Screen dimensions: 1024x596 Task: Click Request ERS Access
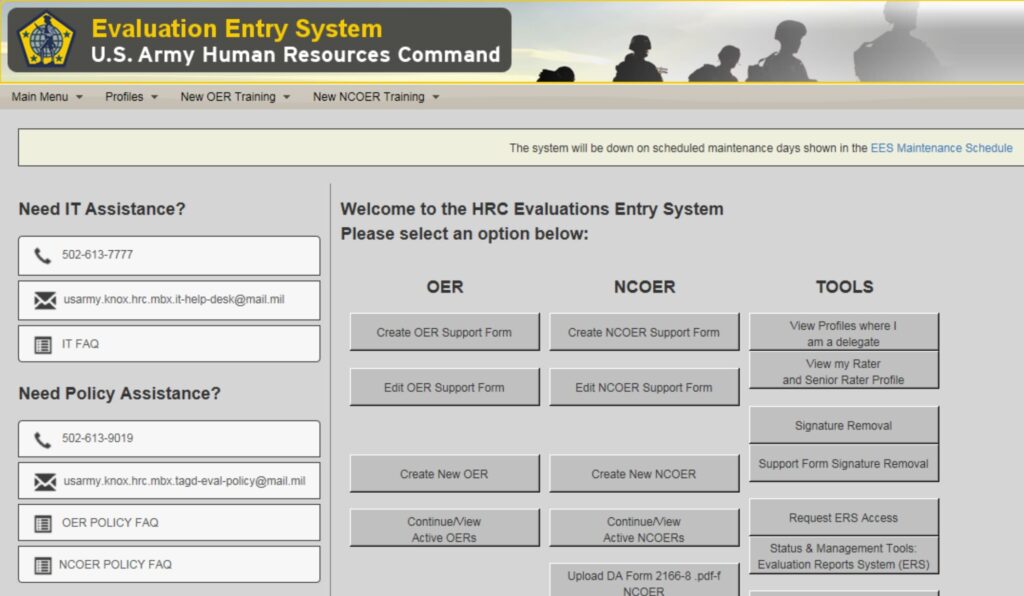click(844, 517)
